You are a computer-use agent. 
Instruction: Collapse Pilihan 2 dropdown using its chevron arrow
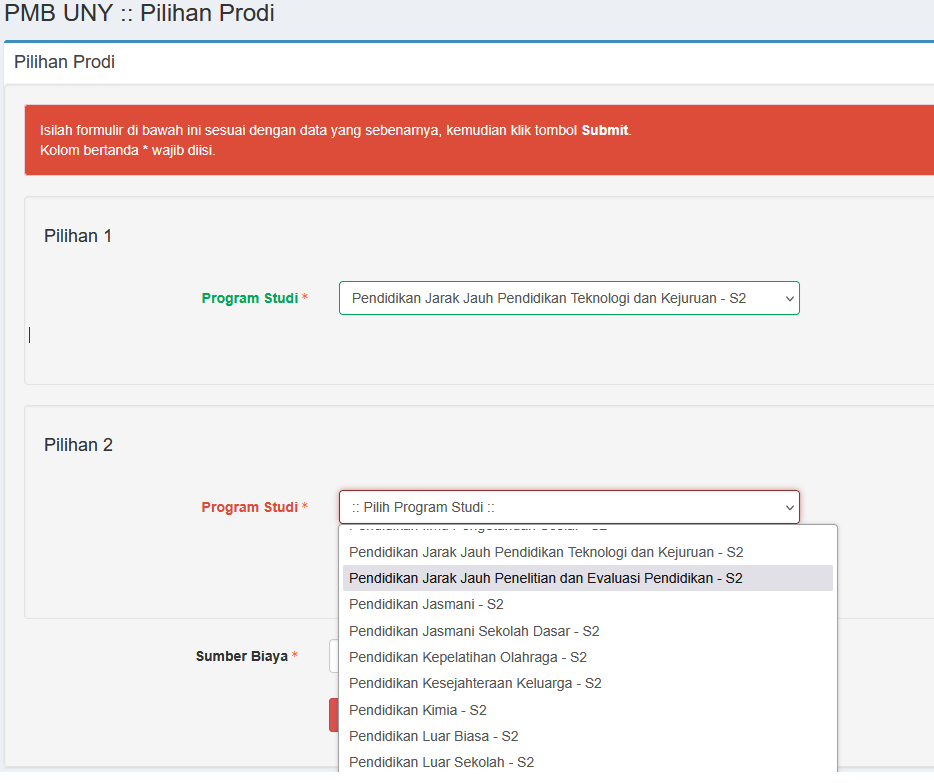pos(789,508)
